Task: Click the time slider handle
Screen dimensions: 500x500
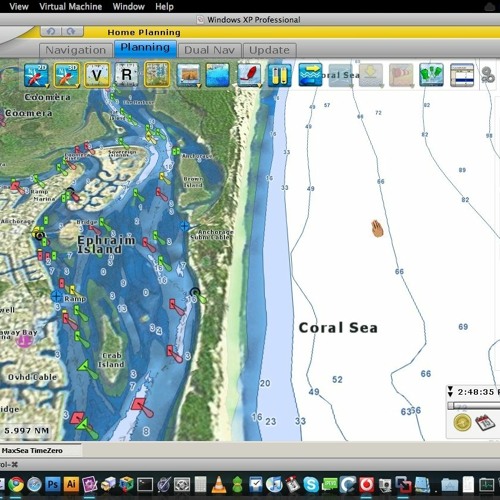Action: pos(451,405)
